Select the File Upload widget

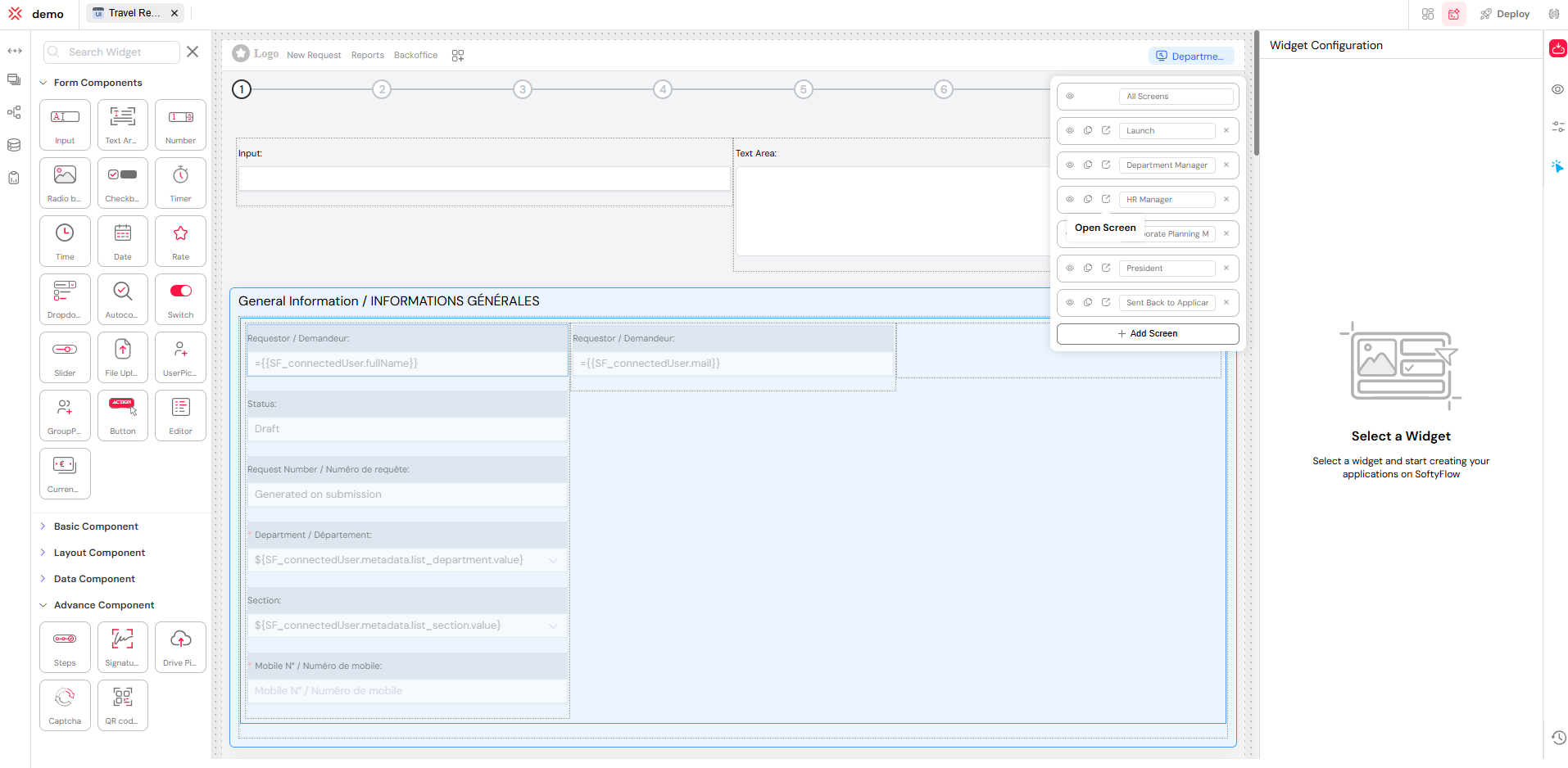coord(122,357)
